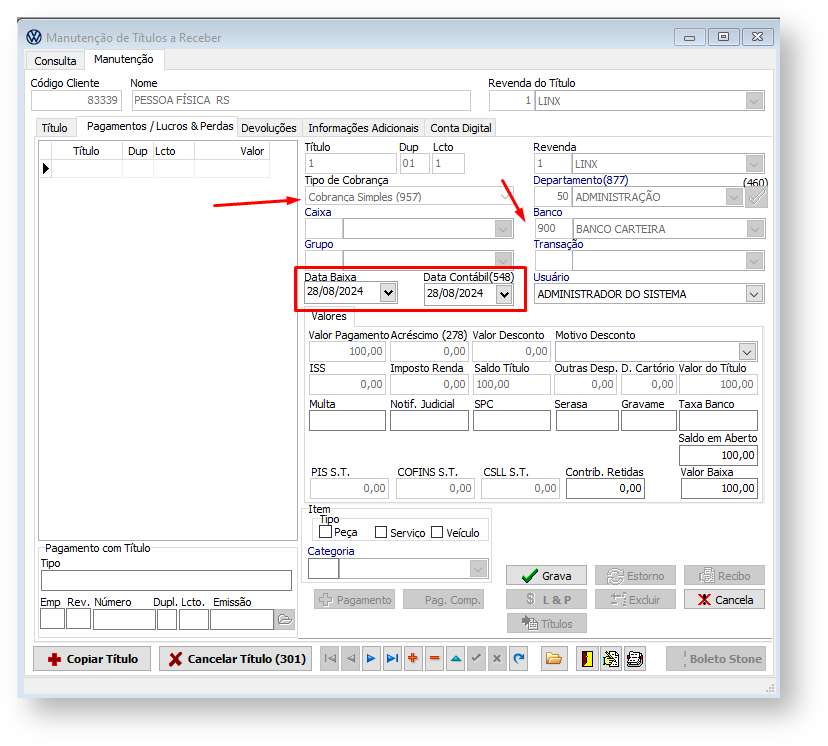Open Departamento ADMINISTRAÇÃO dropdown arrow
Screen dimensions: 828x746
733,197
